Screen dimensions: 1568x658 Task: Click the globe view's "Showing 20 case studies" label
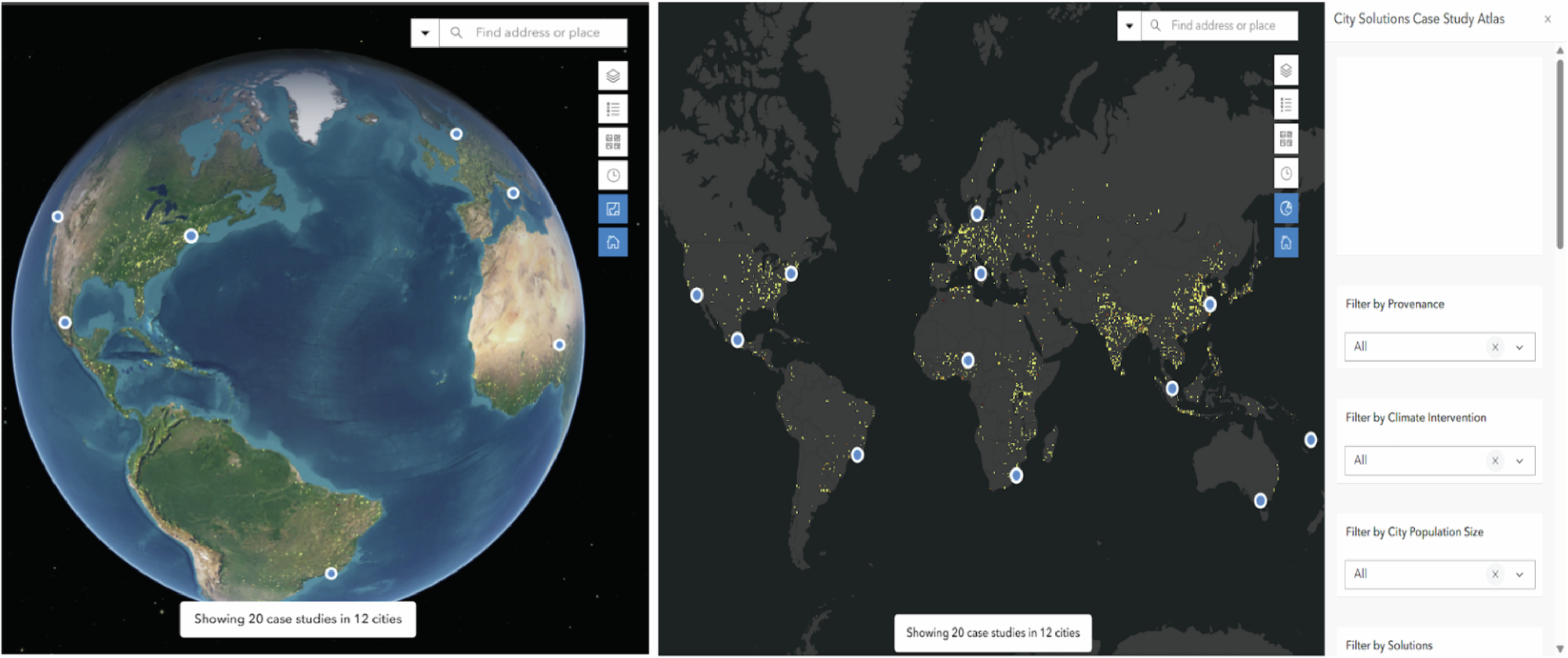point(298,619)
